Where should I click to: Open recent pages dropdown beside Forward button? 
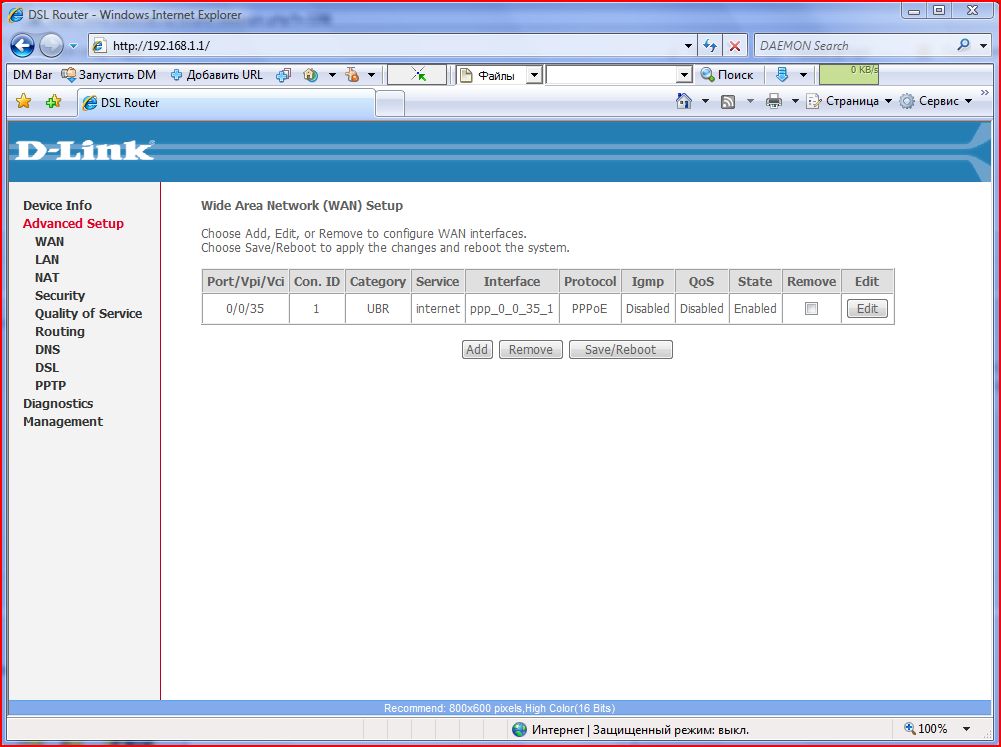(73, 46)
